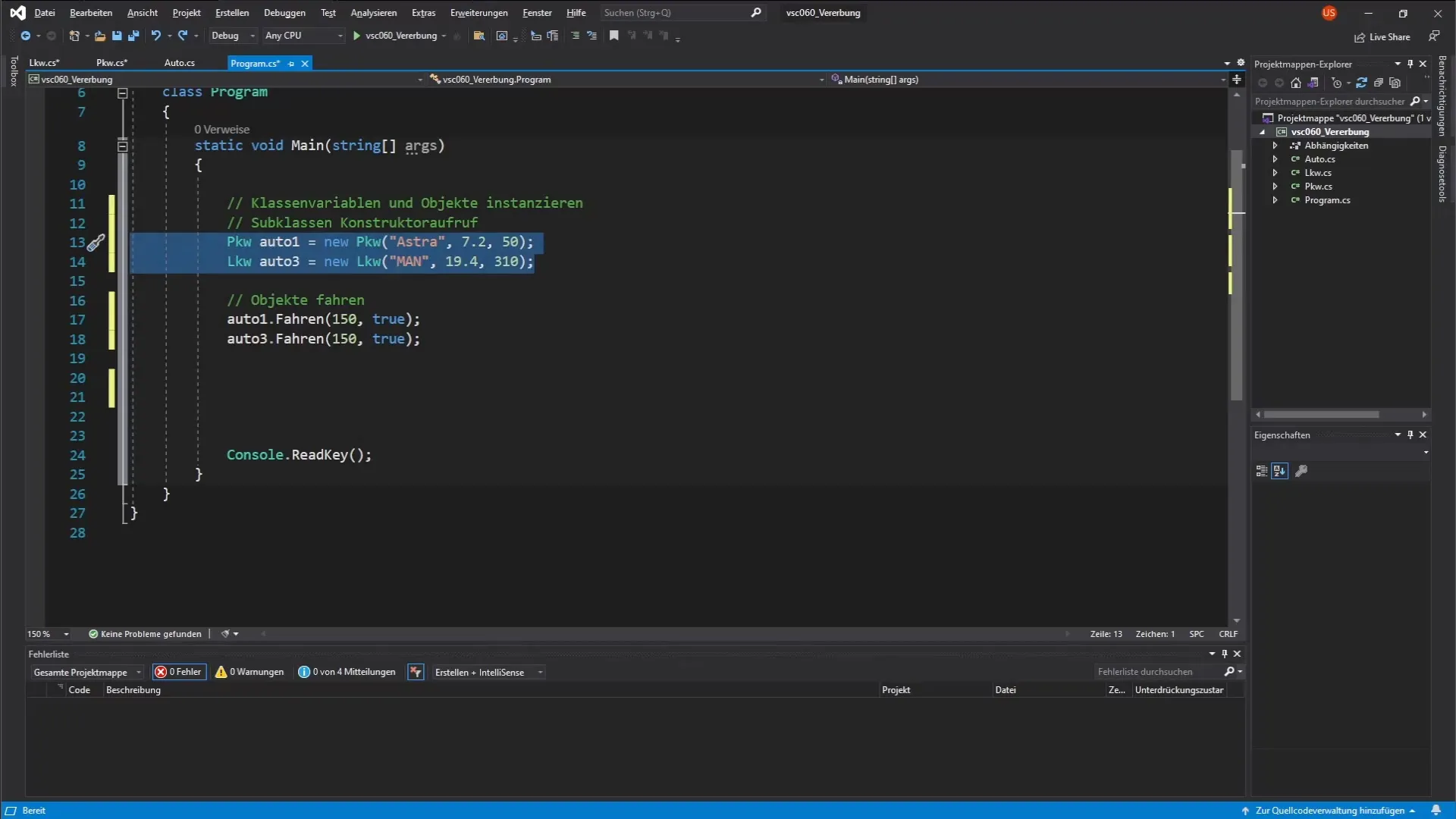Open the 150 % zoom dropdown

point(48,634)
